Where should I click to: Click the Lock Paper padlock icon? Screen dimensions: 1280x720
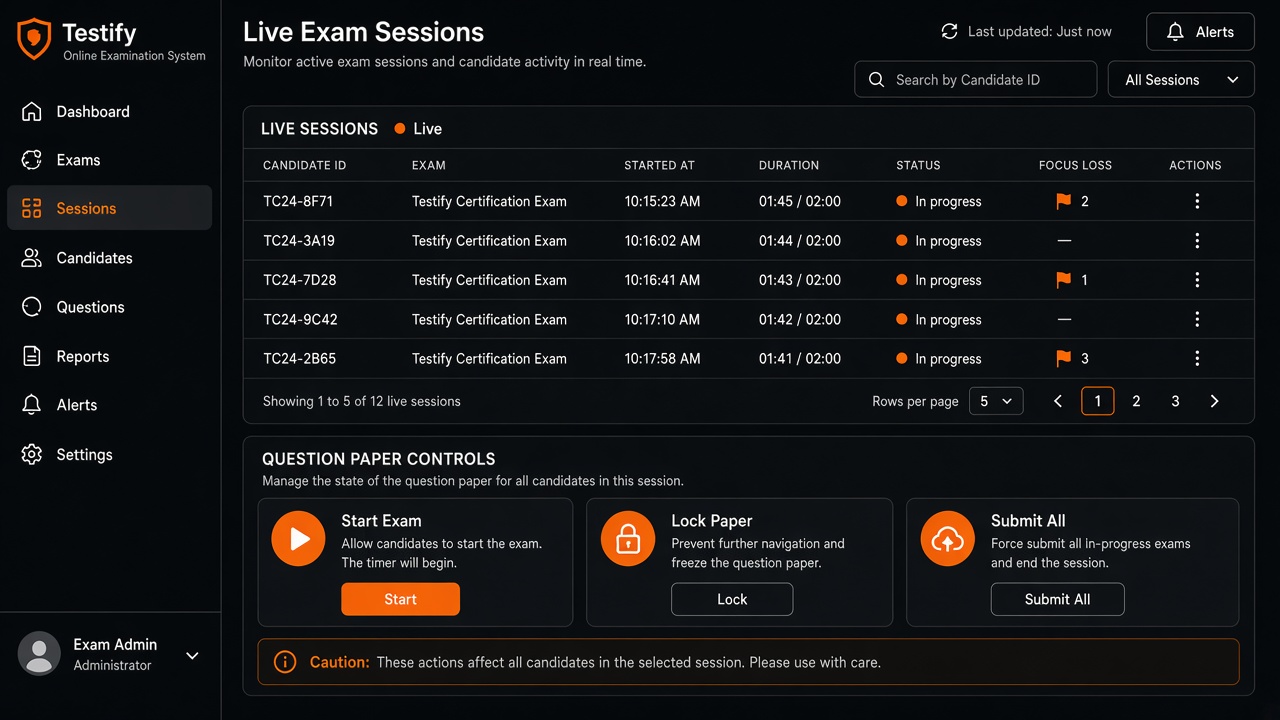click(628, 539)
